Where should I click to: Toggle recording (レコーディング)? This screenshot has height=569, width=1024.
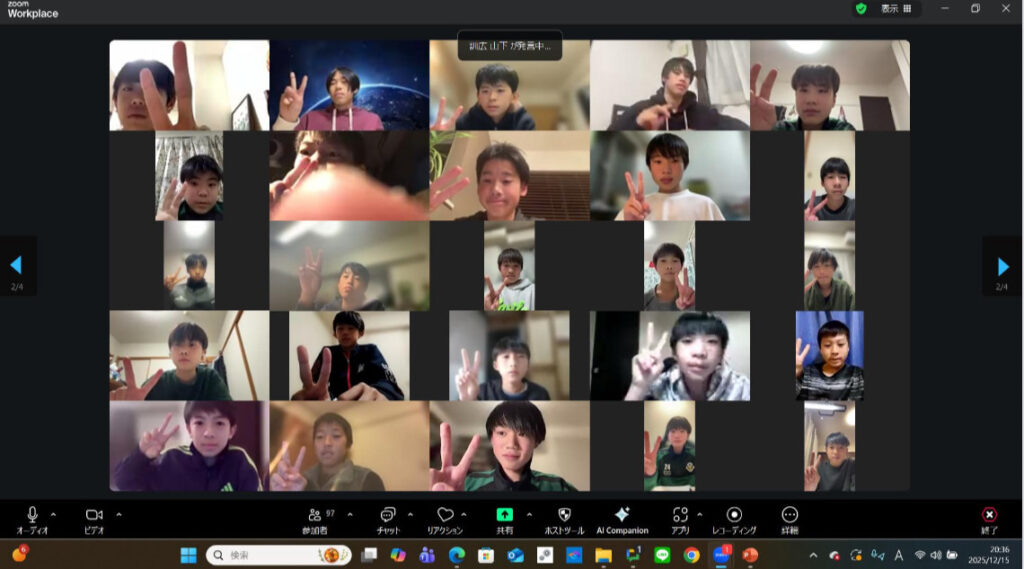(734, 516)
